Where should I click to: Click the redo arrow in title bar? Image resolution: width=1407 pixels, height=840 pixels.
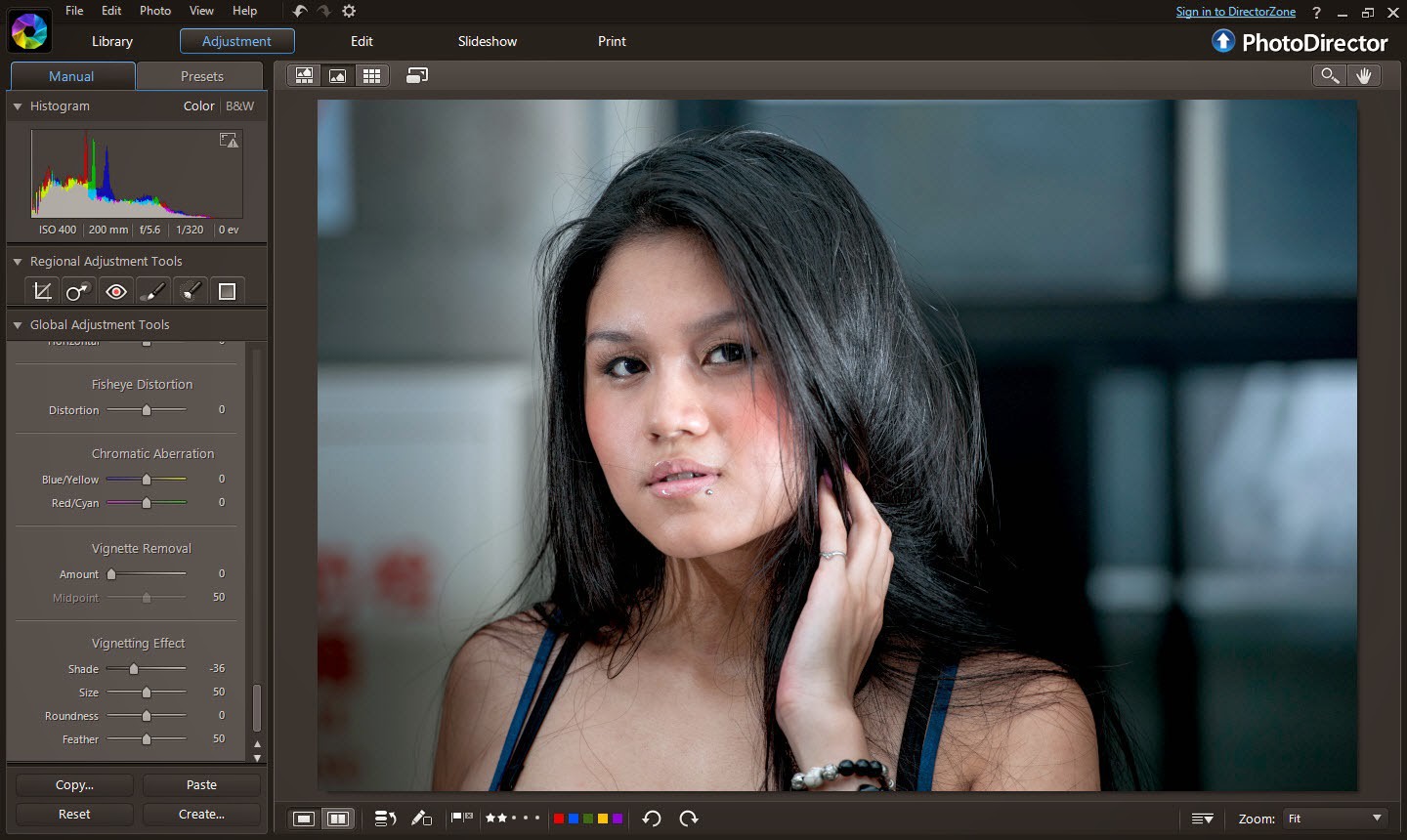click(x=324, y=11)
